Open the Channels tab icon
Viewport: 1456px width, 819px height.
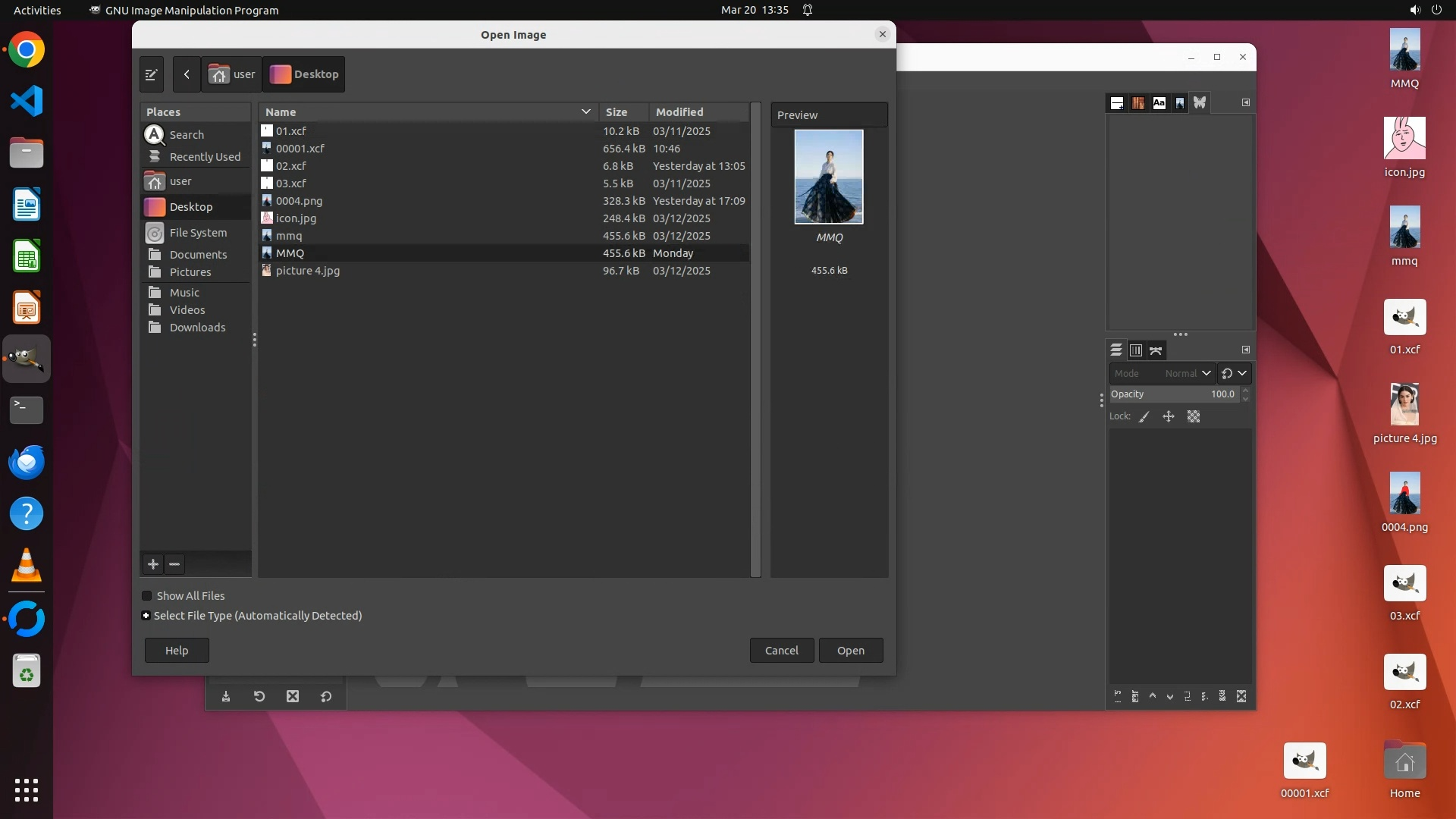[x=1136, y=350]
